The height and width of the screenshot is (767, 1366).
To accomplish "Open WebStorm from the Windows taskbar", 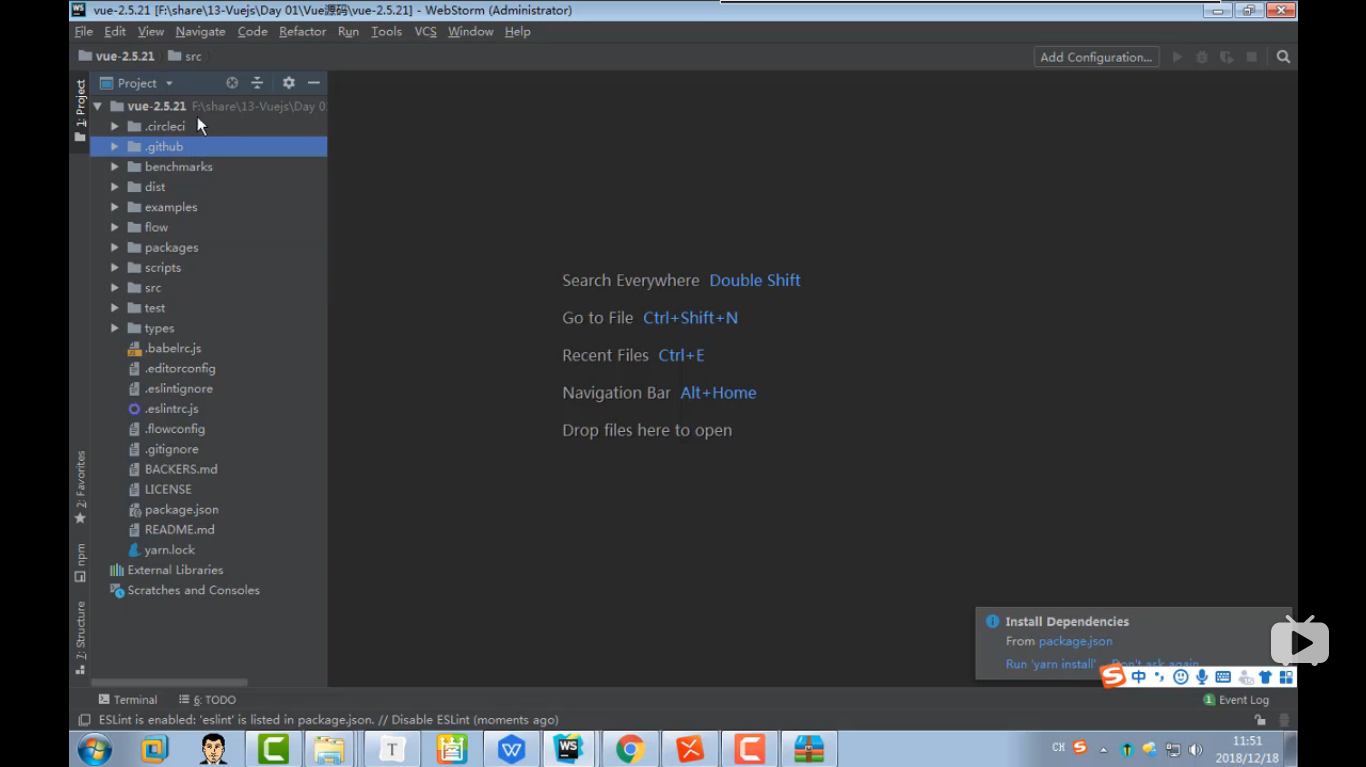I will [570, 748].
